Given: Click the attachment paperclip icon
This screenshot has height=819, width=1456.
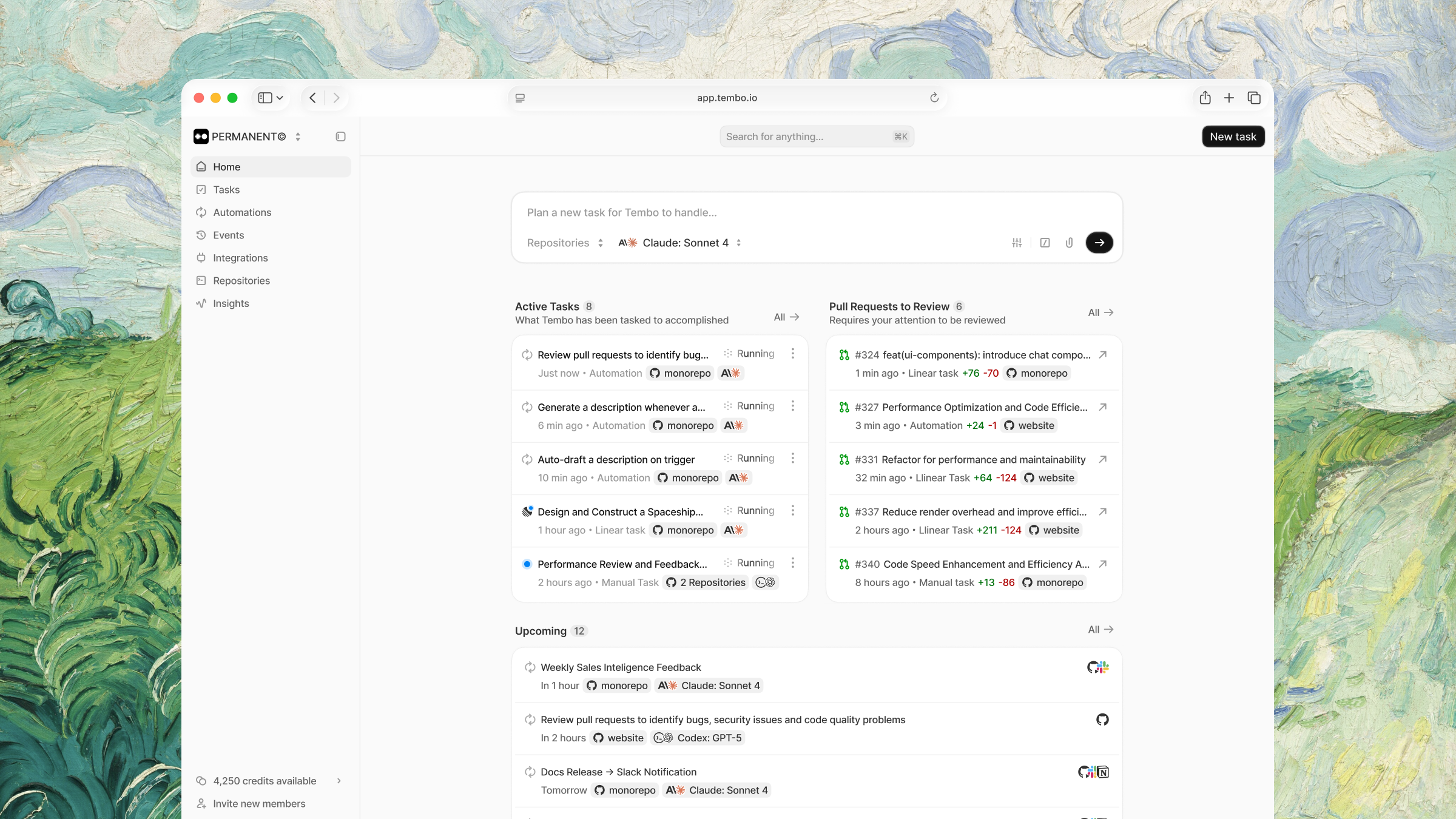Looking at the screenshot, I should coord(1069,243).
